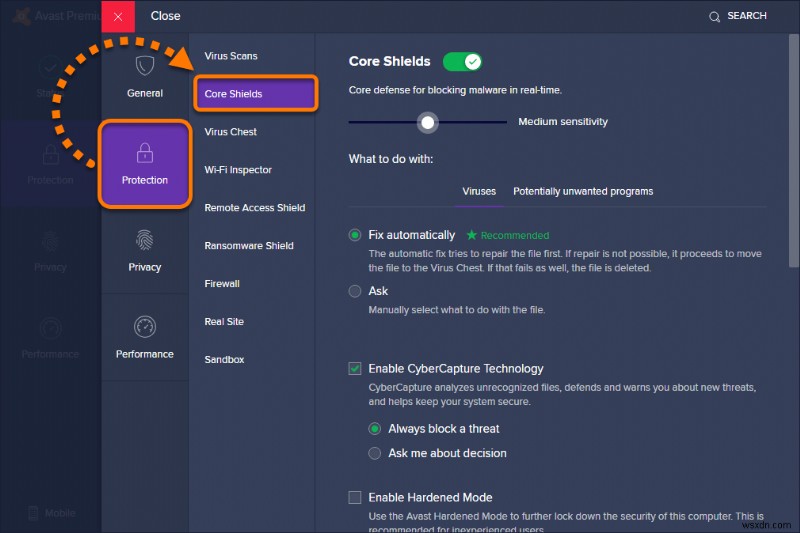Viewport: 800px width, 533px height.
Task: Open Ransomware Shield settings
Action: click(249, 246)
